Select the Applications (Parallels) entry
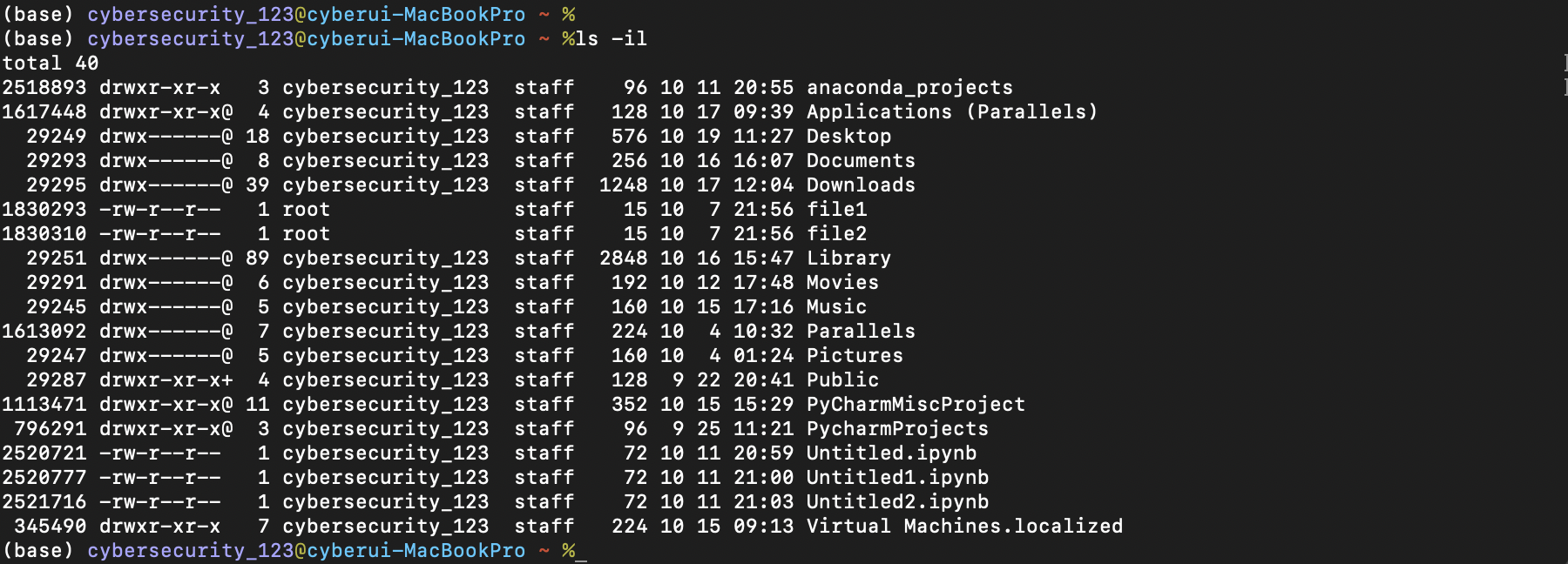The width and height of the screenshot is (1568, 564). [x=952, y=112]
